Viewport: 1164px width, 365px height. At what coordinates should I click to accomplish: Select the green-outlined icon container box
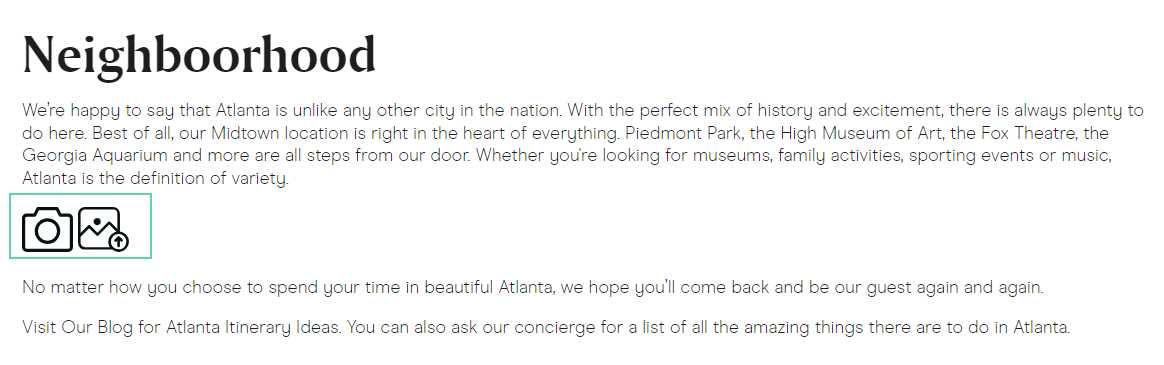[x=80, y=226]
